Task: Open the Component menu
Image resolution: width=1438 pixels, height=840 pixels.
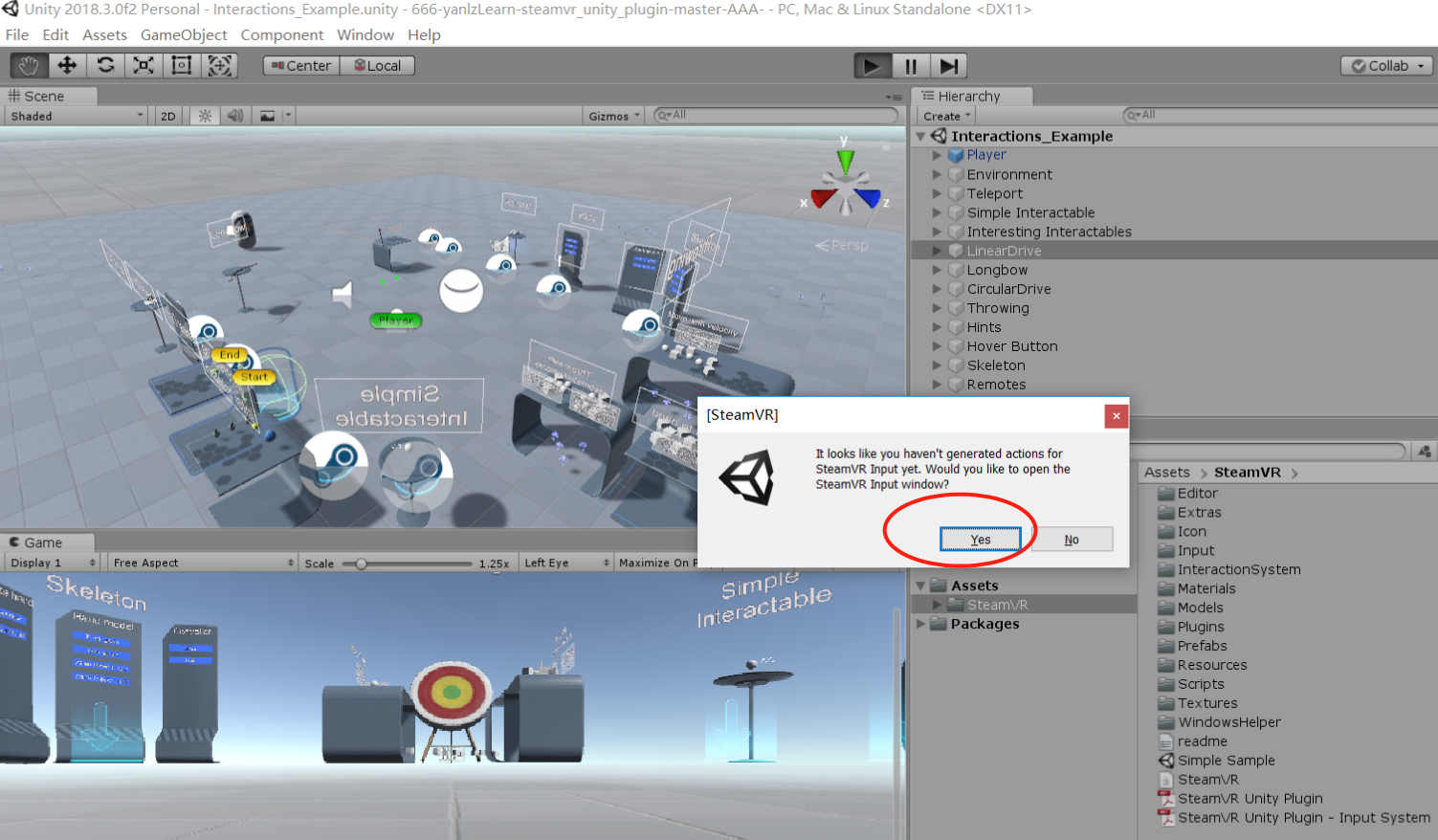Action: coord(282,34)
